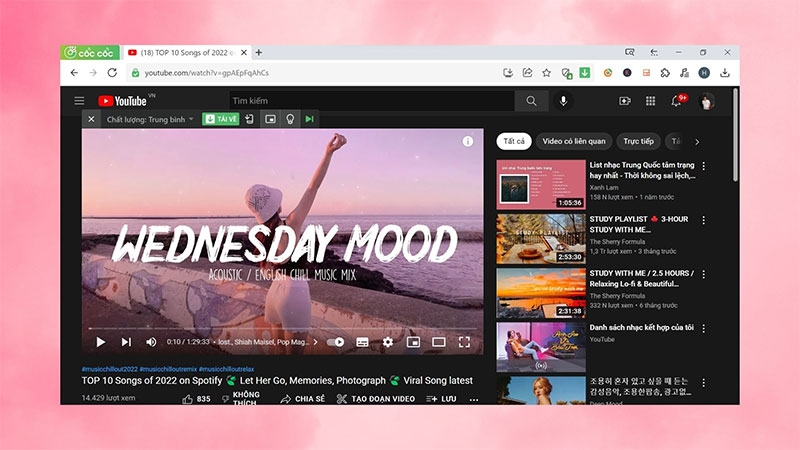The height and width of the screenshot is (450, 800).
Task: Skip to the next video
Action: pos(126,342)
